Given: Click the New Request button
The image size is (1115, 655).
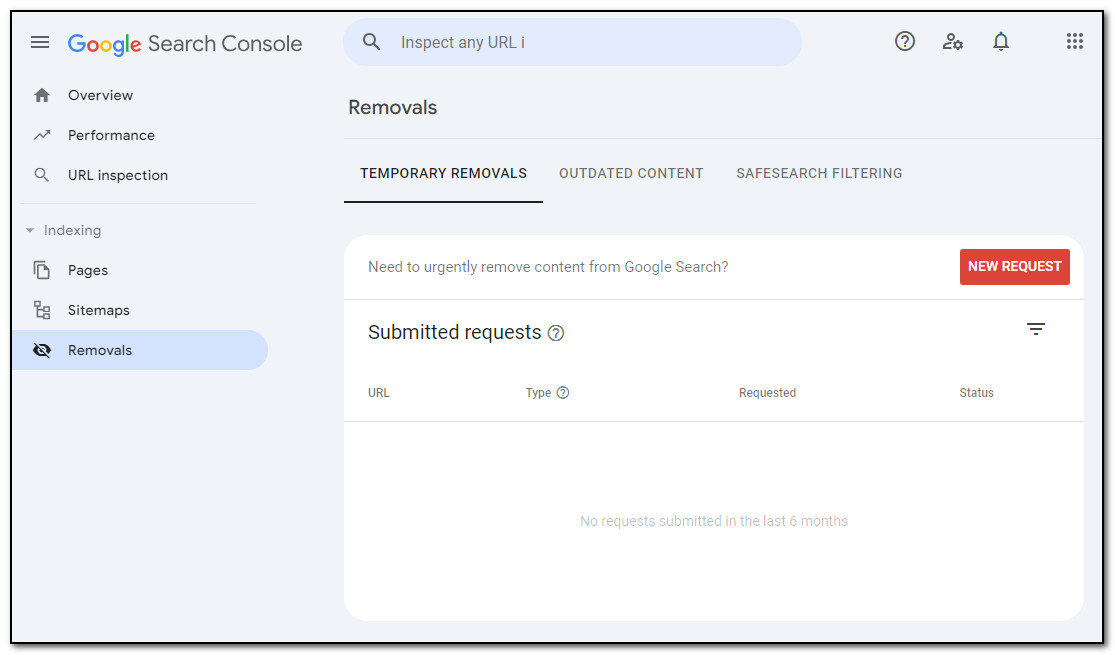Looking at the screenshot, I should coord(1014,267).
